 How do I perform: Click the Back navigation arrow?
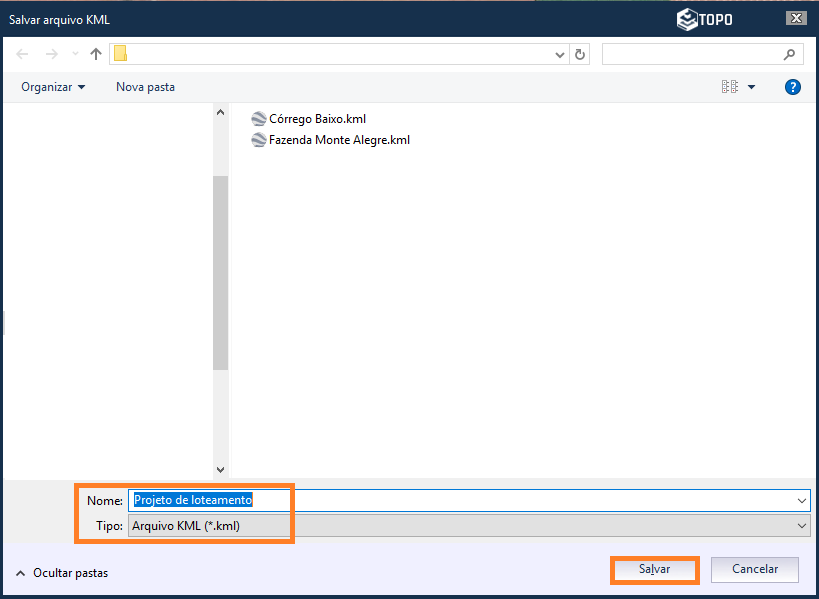click(x=22, y=54)
